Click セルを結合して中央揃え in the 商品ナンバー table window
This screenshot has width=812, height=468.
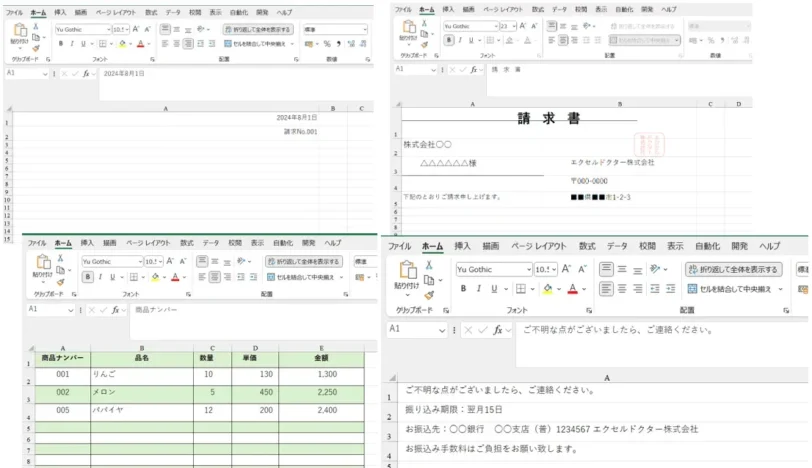[300, 277]
